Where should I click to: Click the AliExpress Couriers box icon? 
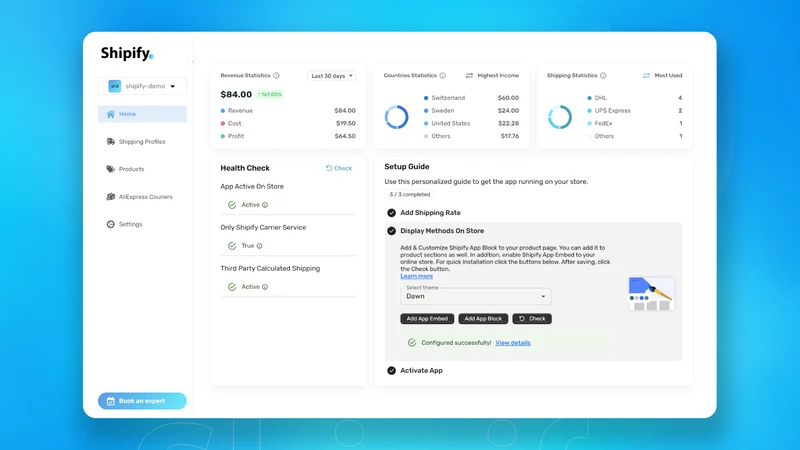(110, 196)
